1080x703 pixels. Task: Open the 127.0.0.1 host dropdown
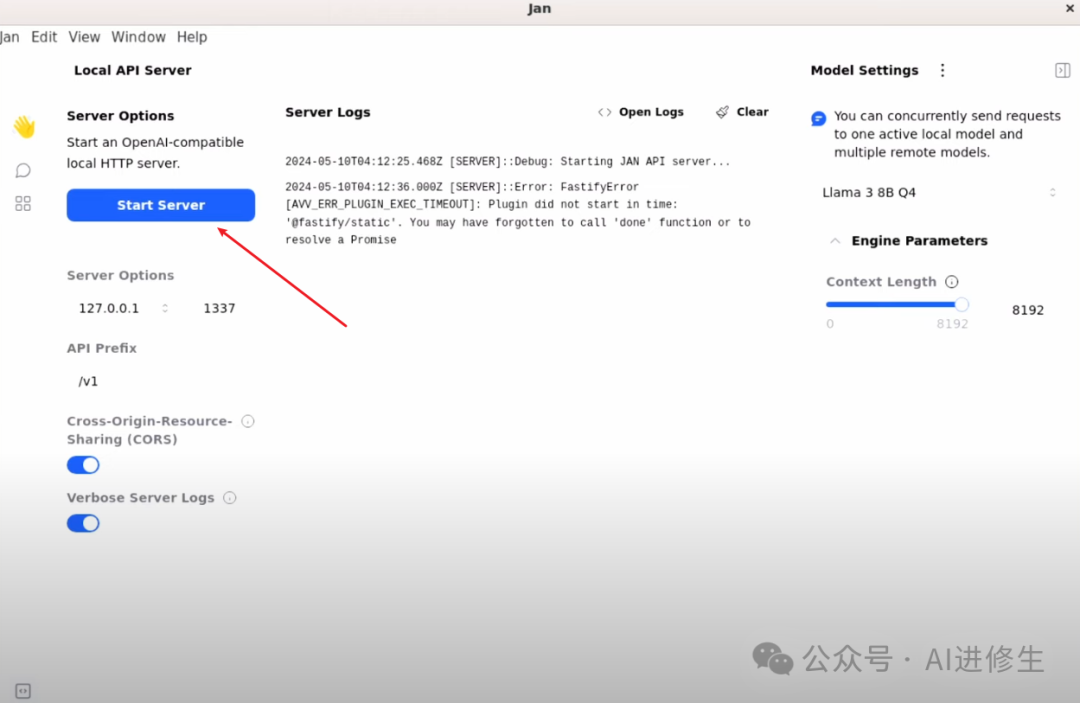[122, 308]
